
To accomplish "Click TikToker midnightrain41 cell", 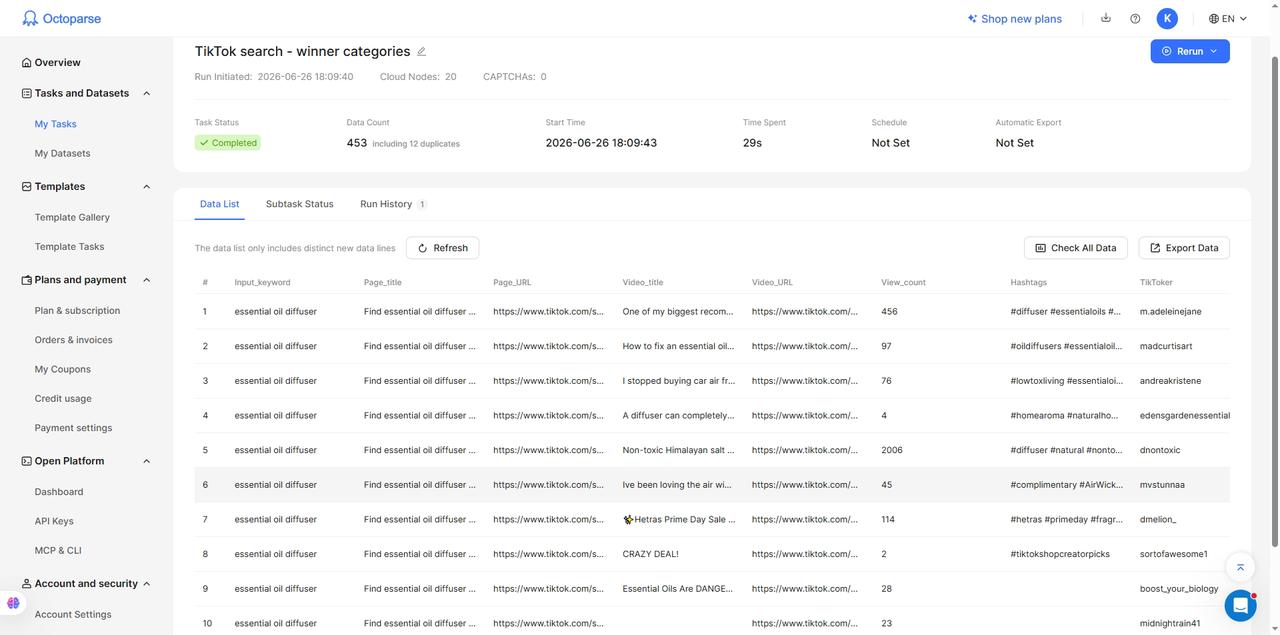I will [x=1170, y=623].
